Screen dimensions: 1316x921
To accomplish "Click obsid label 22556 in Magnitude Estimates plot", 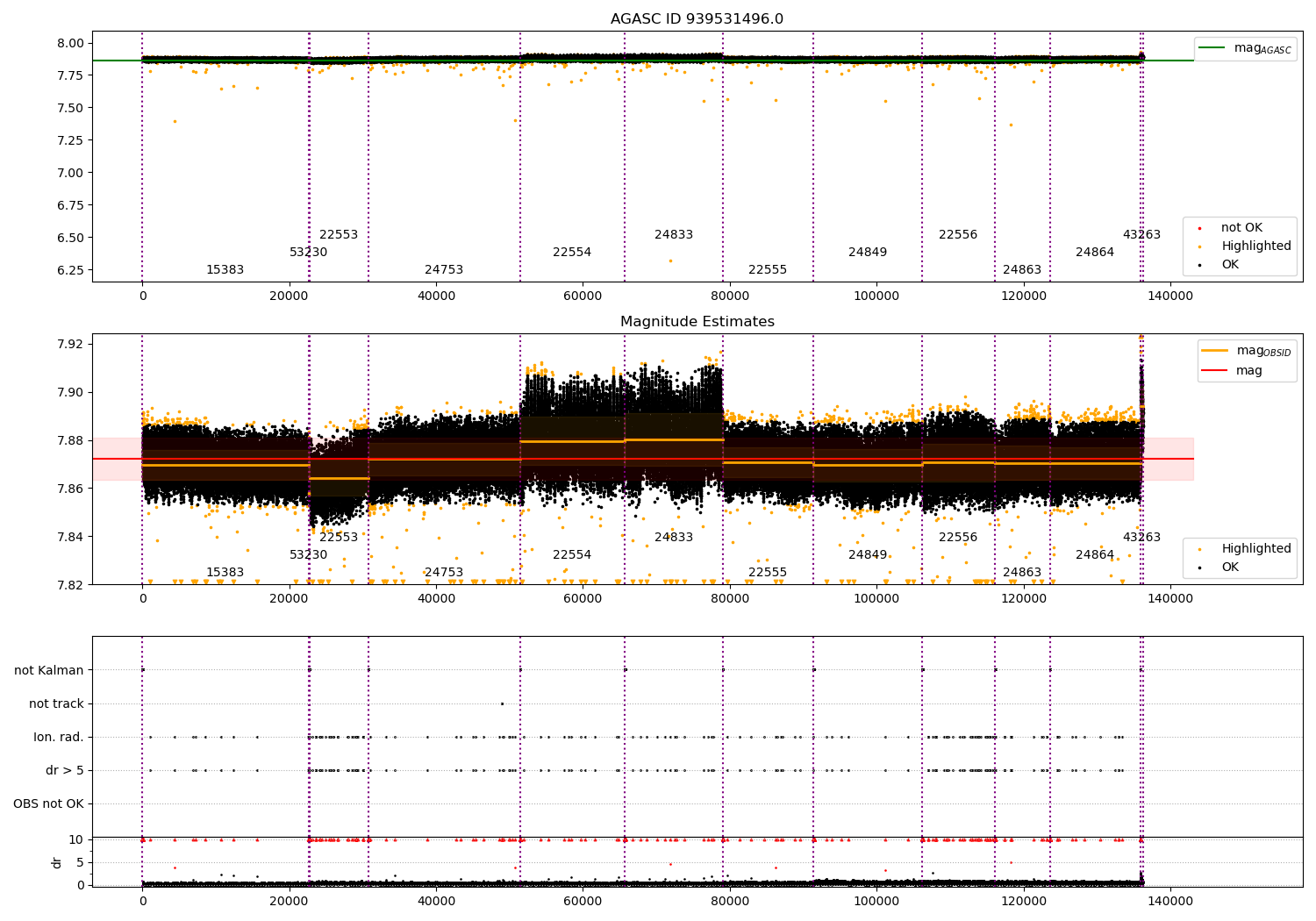I will coord(958,538).
